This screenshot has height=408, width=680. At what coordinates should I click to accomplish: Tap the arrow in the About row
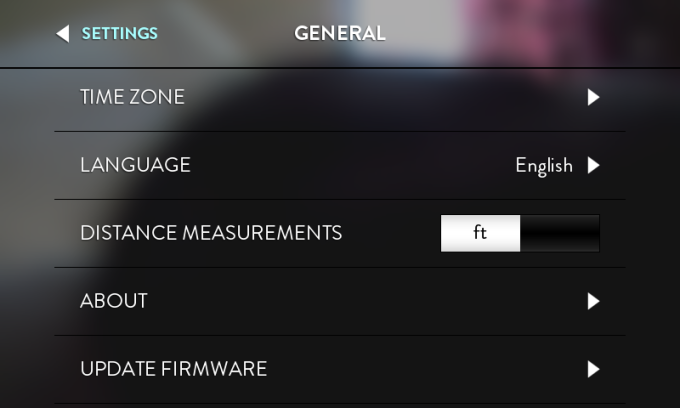593,301
